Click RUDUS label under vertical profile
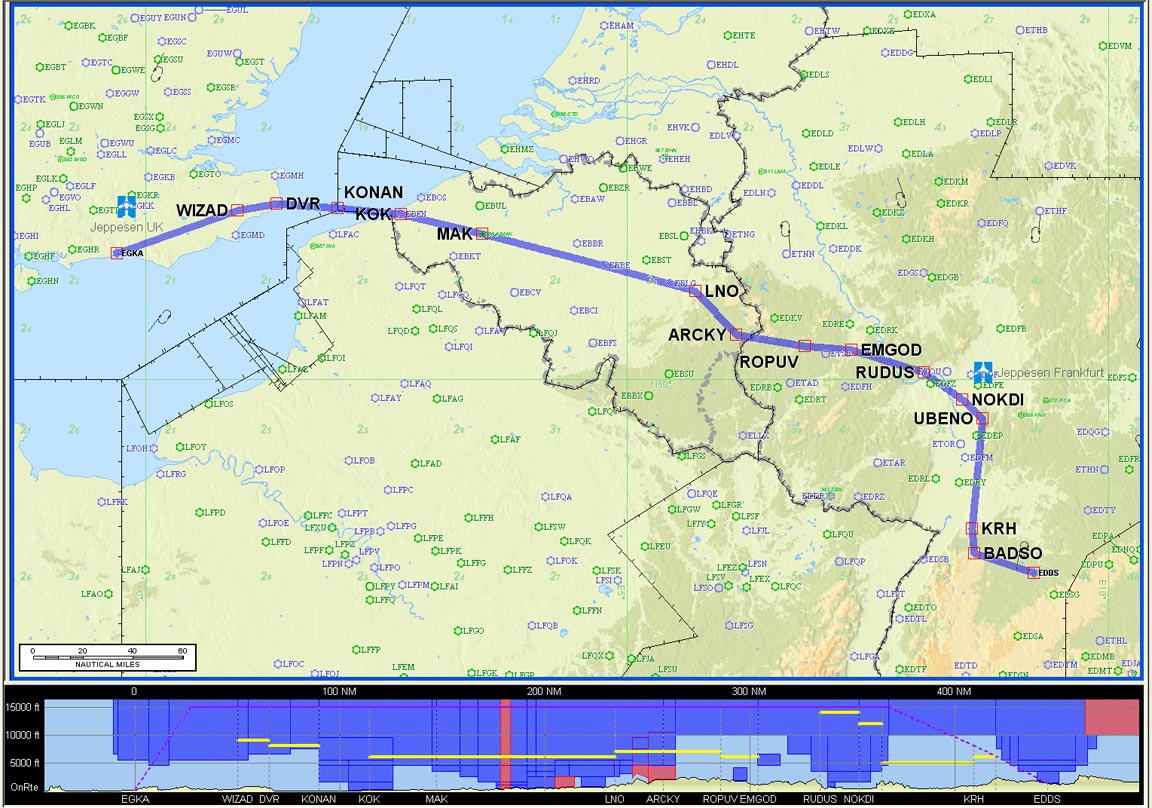The width and height of the screenshot is (1152, 808). (x=820, y=799)
